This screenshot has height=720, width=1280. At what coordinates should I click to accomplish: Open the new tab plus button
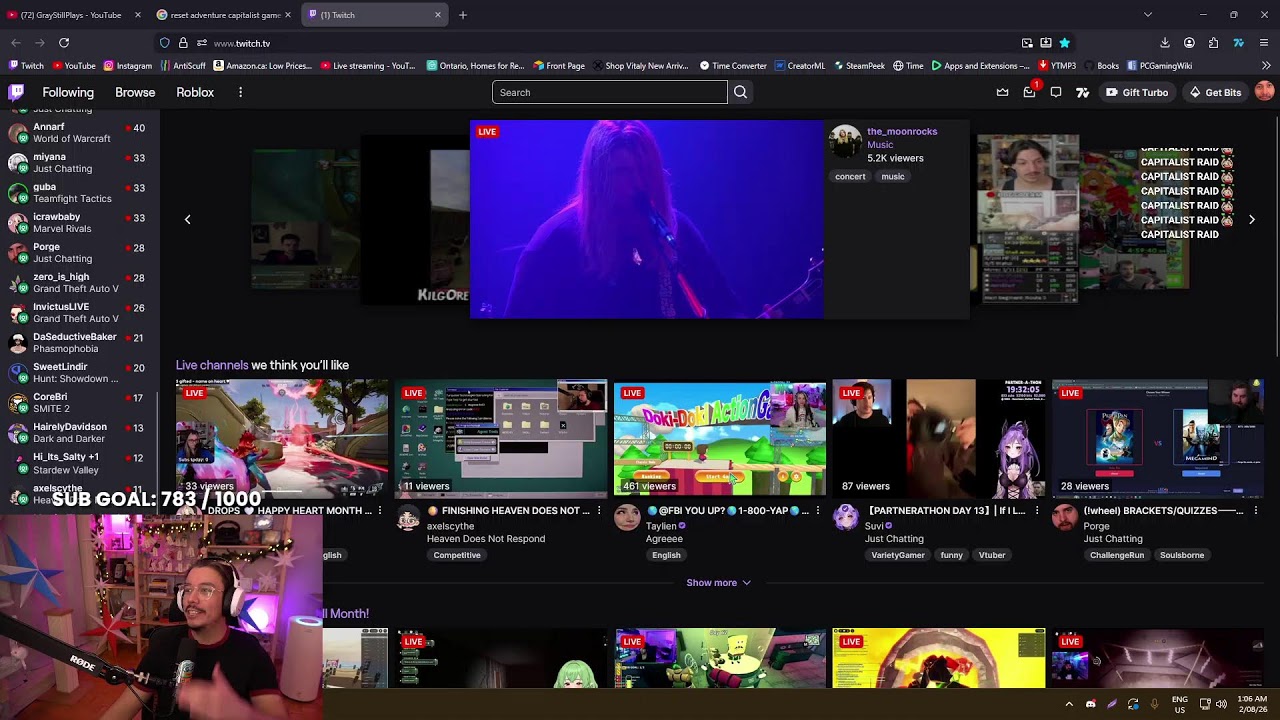(x=462, y=15)
